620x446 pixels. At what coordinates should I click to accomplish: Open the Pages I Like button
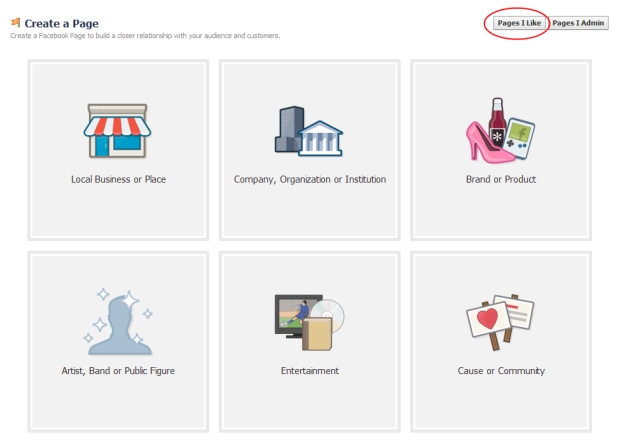519,23
